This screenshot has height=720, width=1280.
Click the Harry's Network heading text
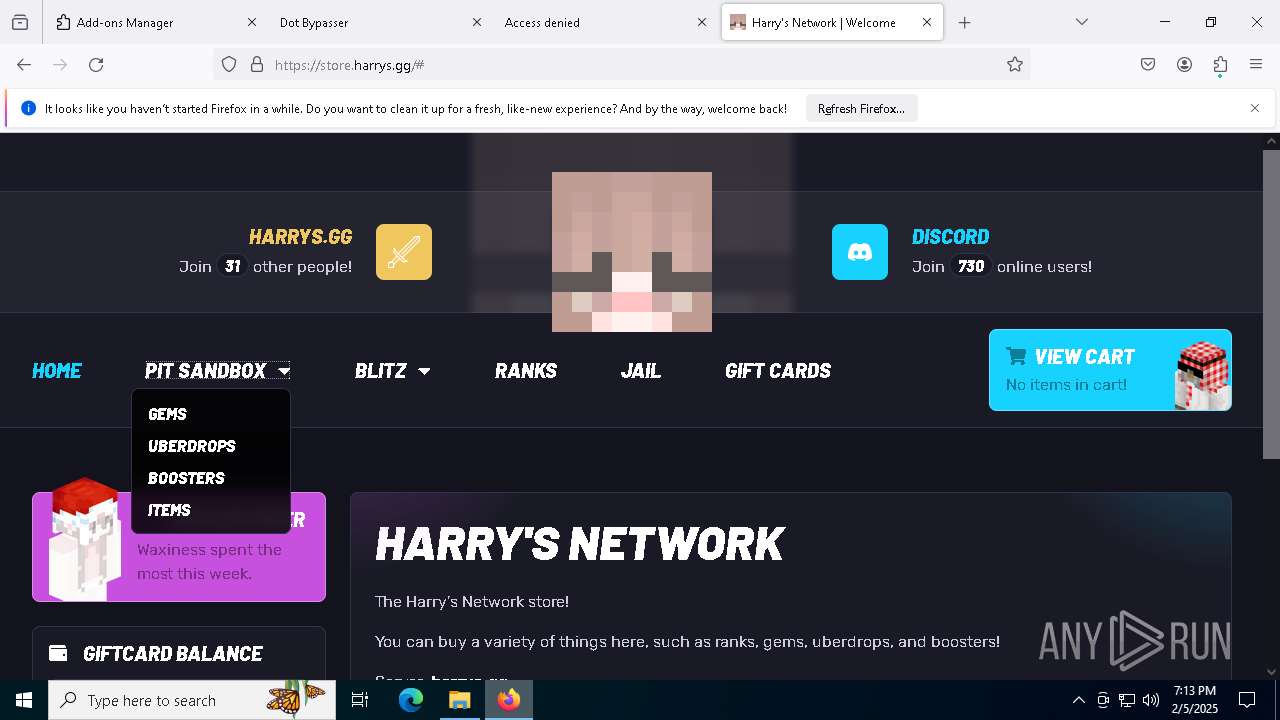[580, 544]
